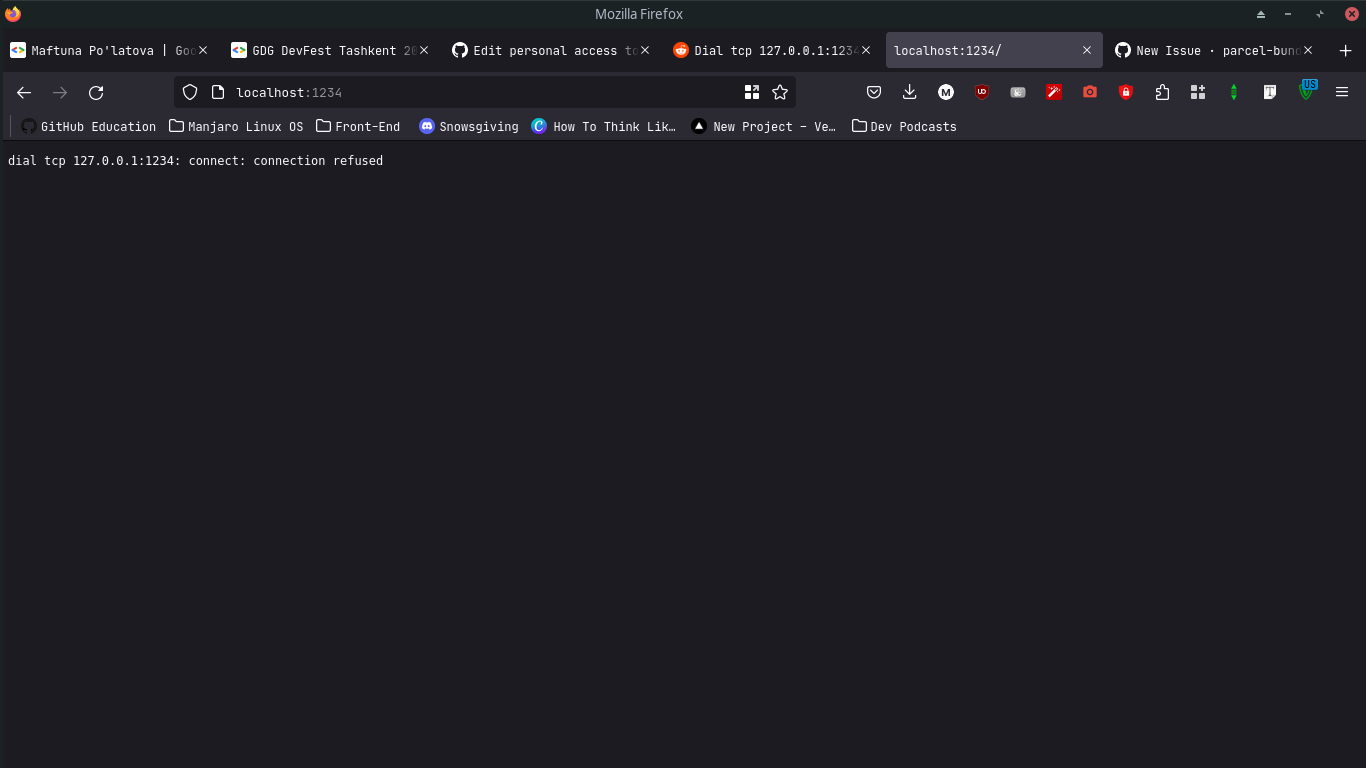Click the Firefox logo in title bar
The image size is (1366, 768).
pyautogui.click(x=13, y=14)
